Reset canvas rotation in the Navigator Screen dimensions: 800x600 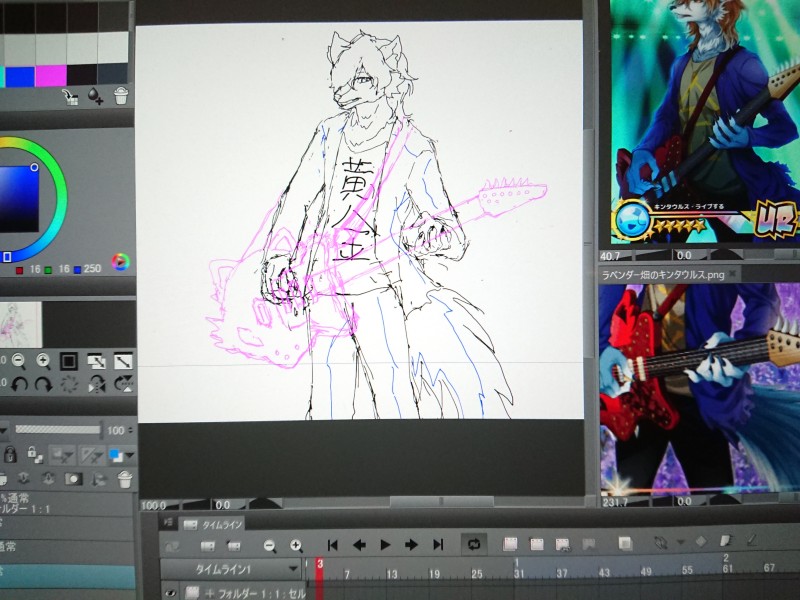[69, 384]
